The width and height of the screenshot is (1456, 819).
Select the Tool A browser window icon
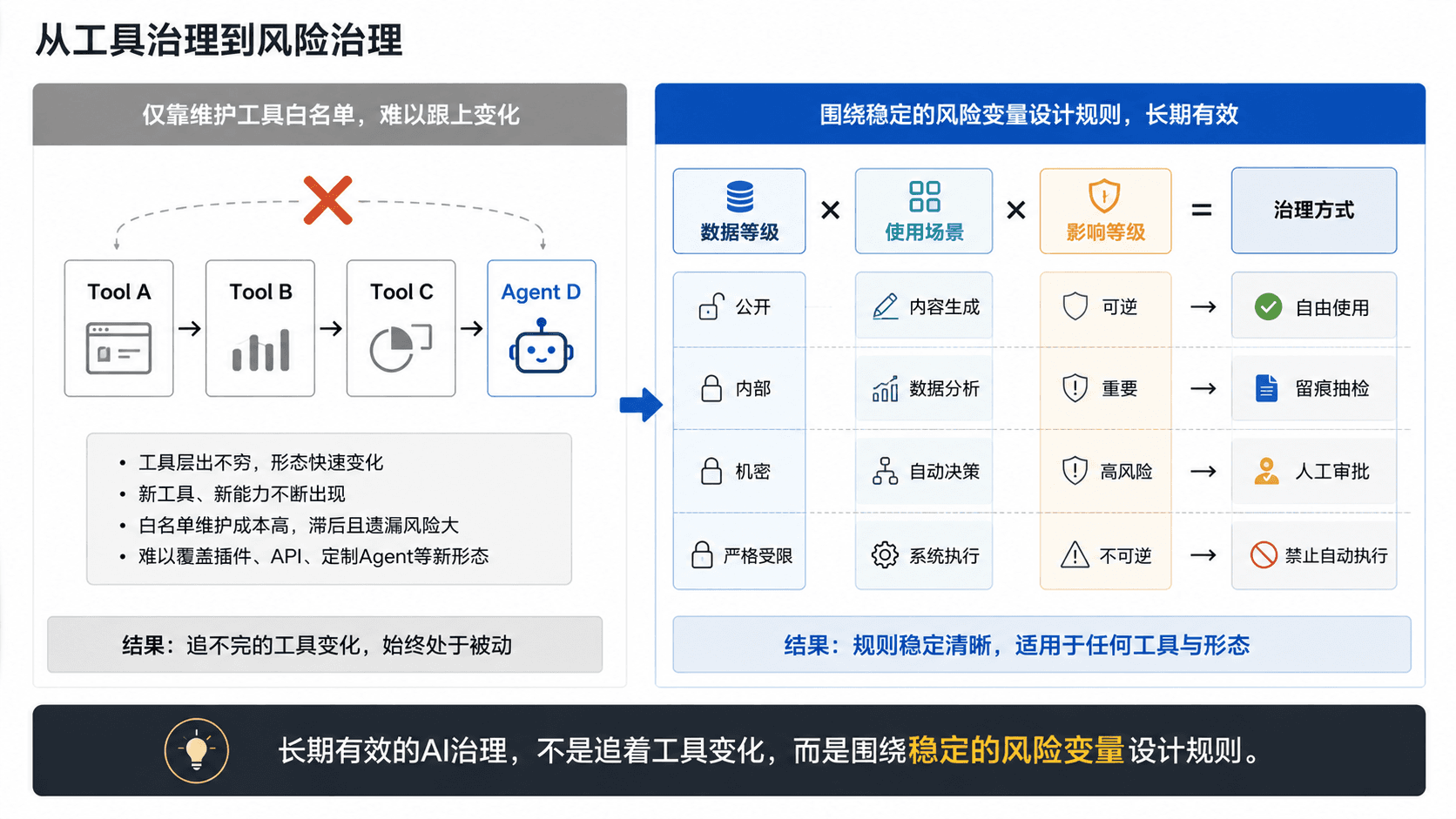119,348
